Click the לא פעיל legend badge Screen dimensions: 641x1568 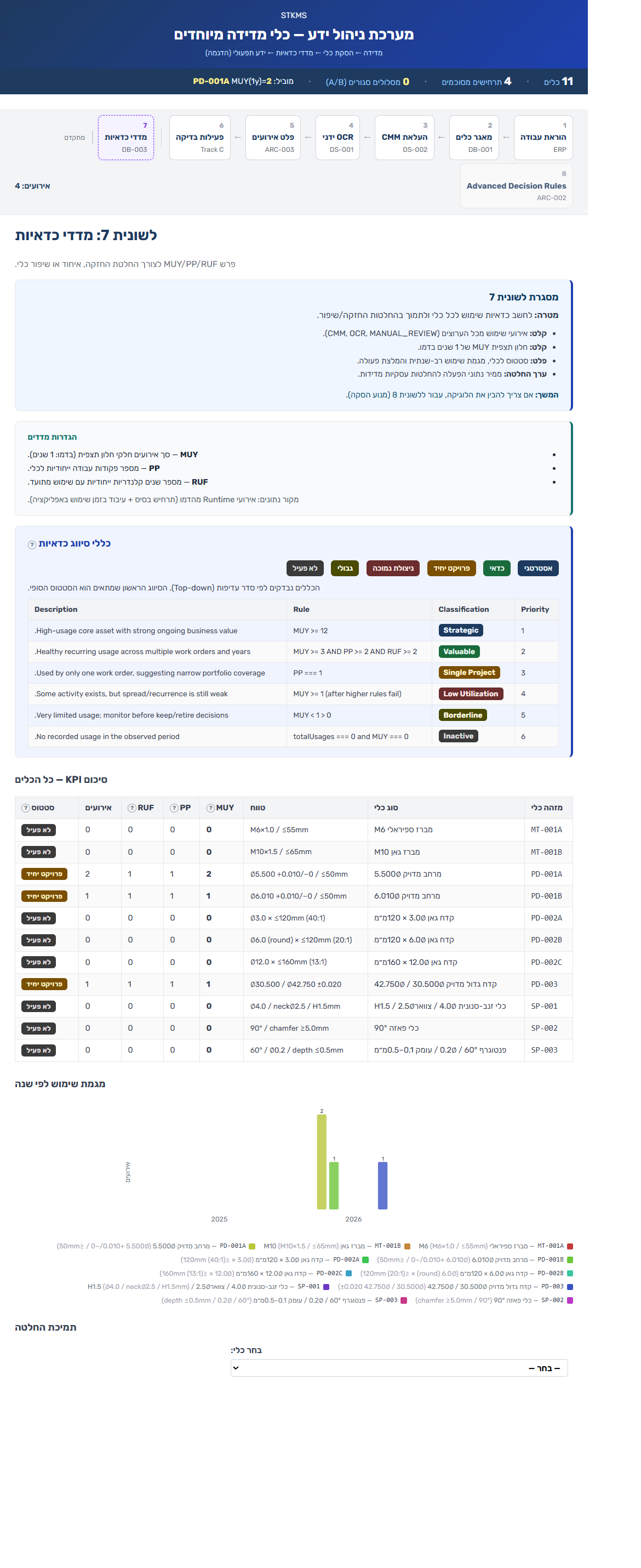(x=305, y=568)
